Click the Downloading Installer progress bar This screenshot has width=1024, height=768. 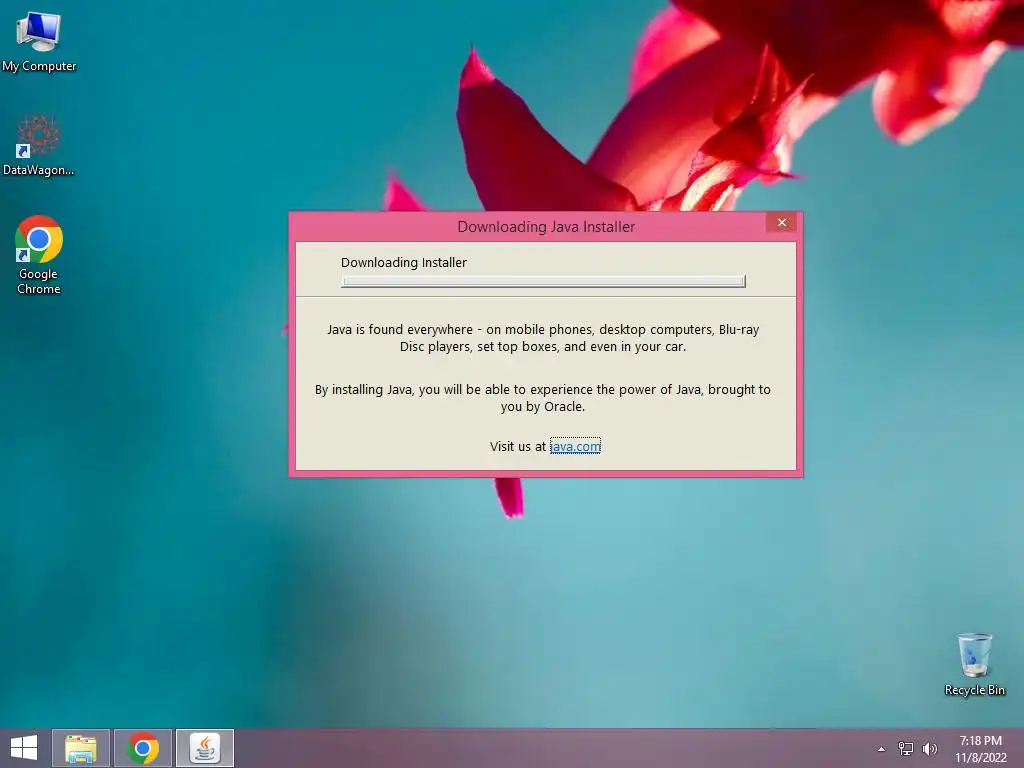point(543,281)
